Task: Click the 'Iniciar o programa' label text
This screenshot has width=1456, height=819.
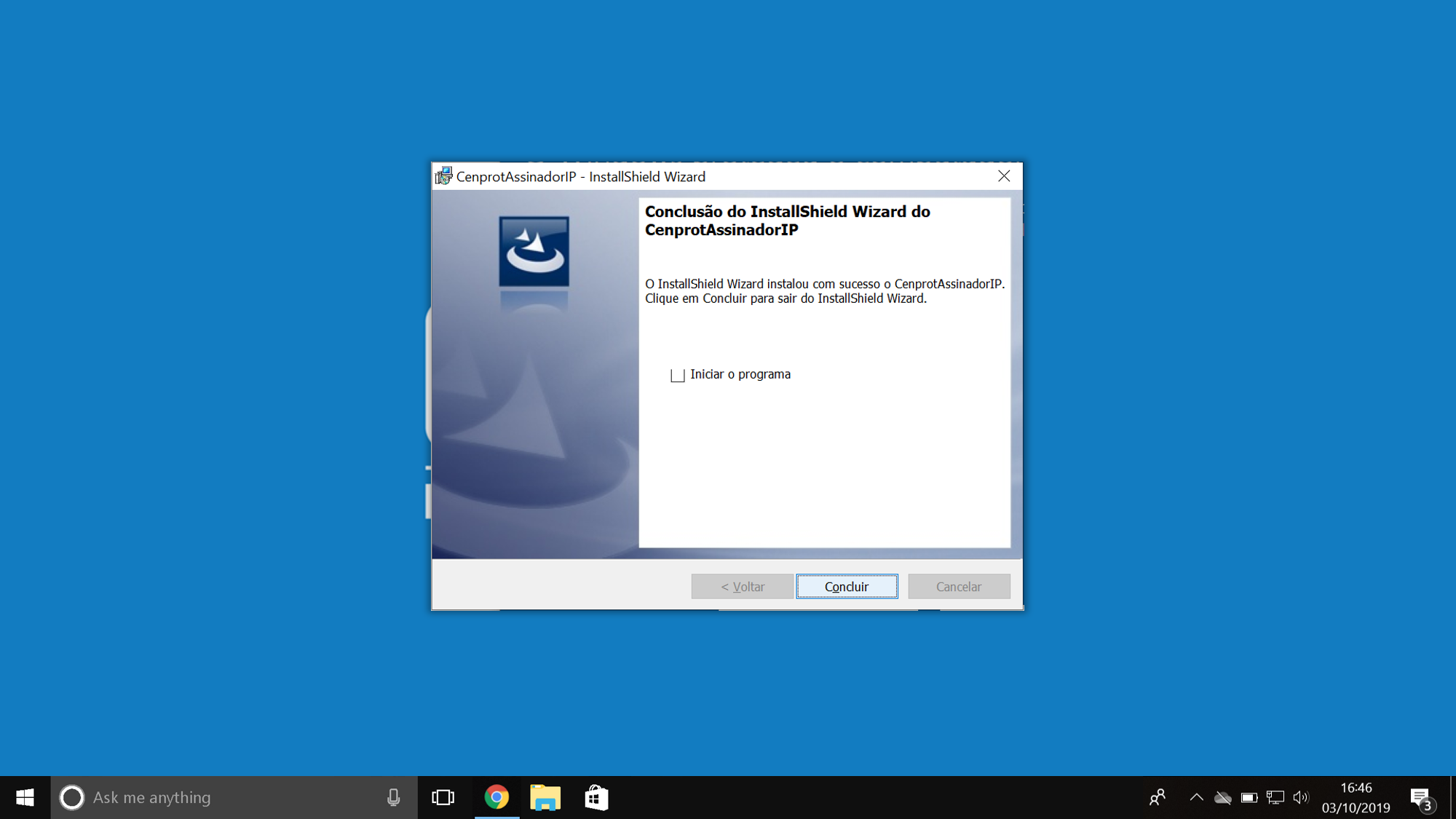Action: point(740,374)
